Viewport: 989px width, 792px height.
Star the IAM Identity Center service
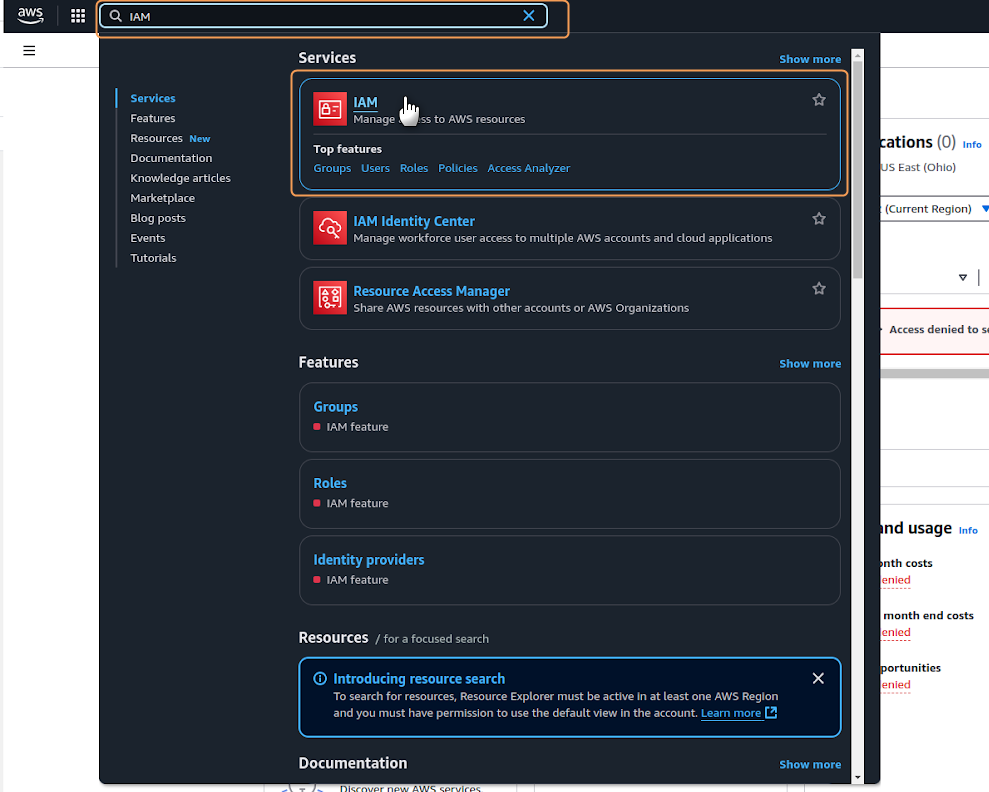click(819, 219)
